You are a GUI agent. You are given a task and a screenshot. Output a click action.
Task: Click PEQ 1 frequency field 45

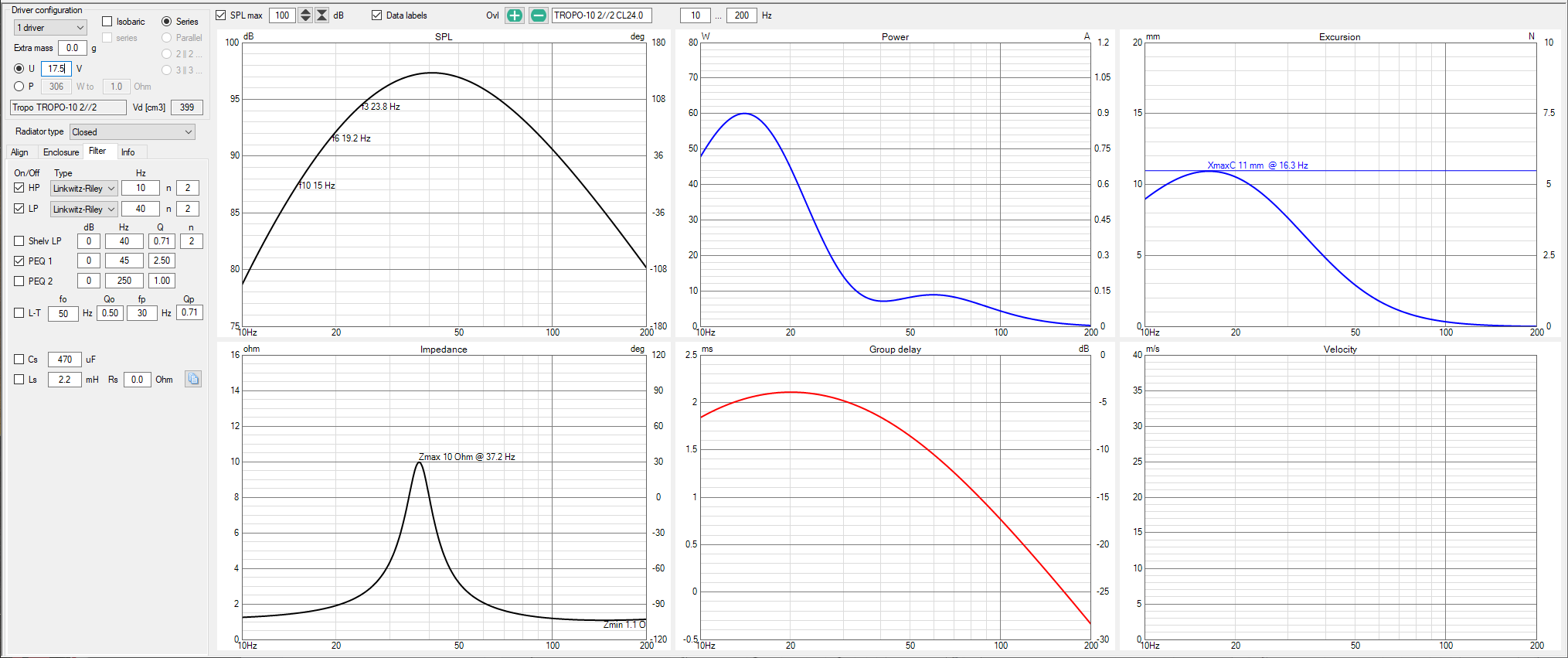[124, 261]
